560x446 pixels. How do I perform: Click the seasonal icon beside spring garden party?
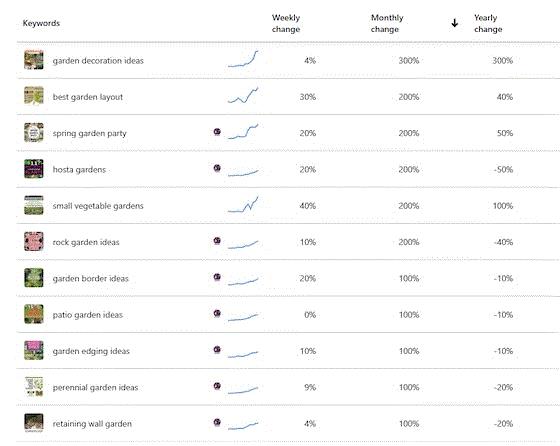[217, 132]
